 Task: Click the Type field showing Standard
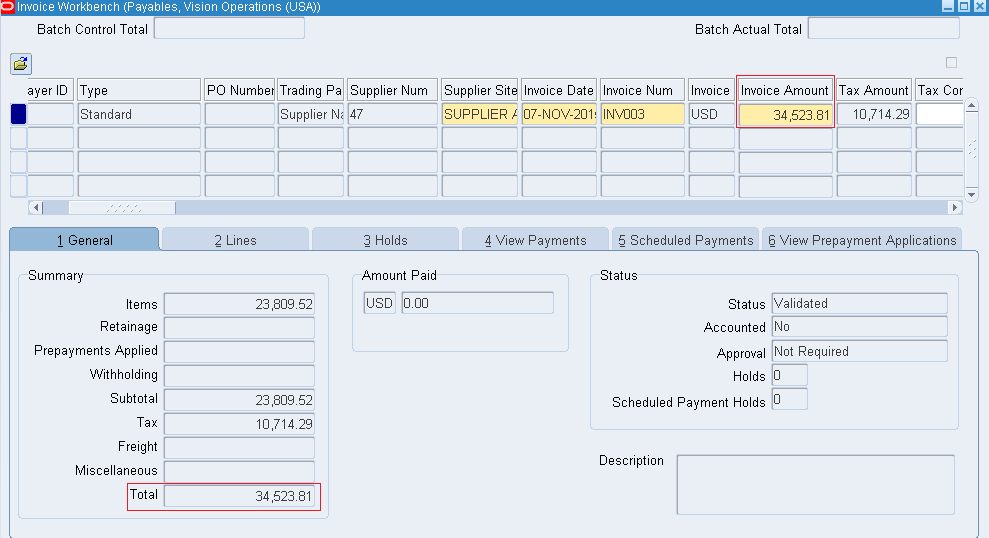coord(138,115)
